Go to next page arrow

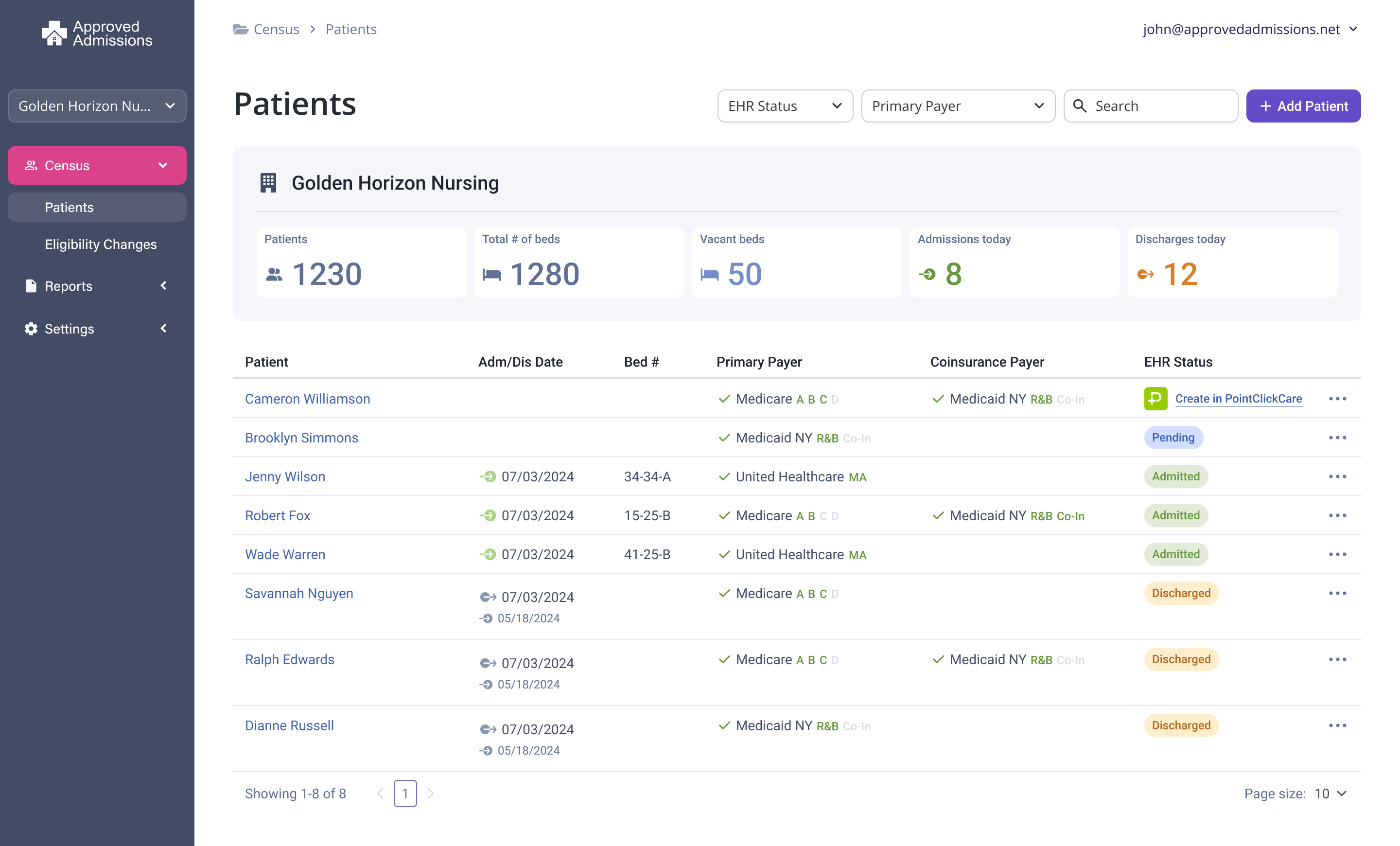[430, 793]
